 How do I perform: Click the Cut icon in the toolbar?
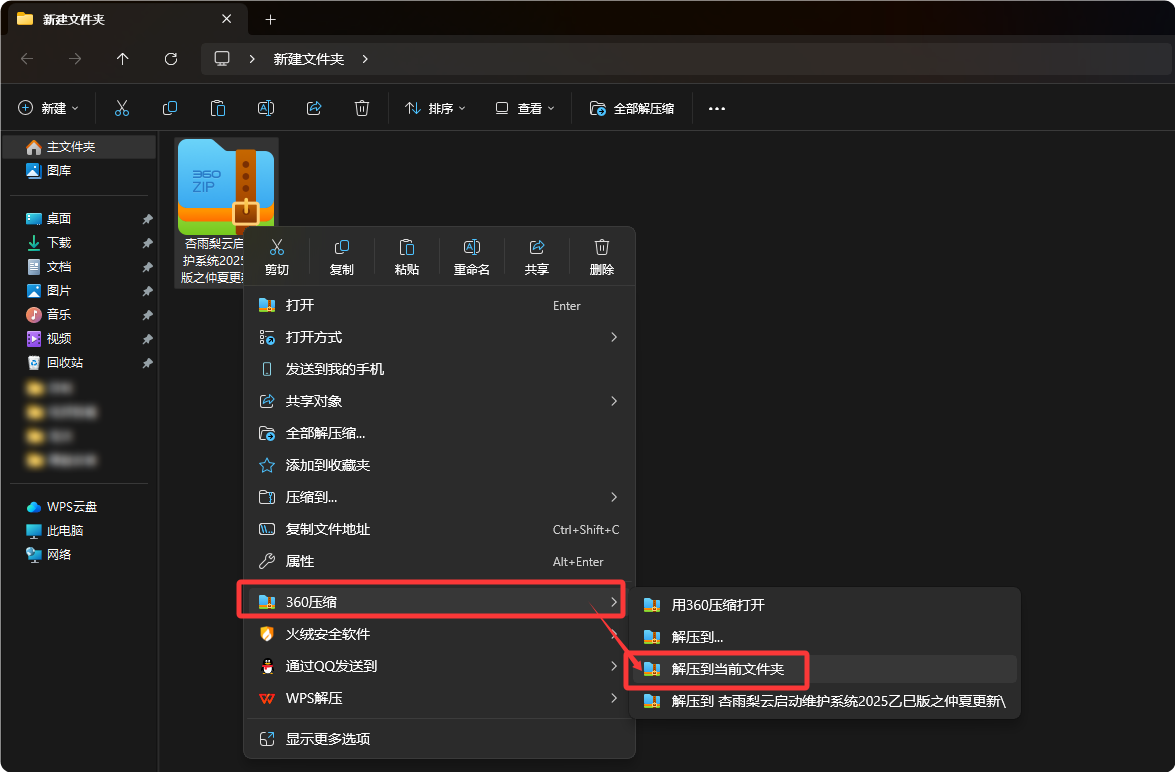point(121,109)
